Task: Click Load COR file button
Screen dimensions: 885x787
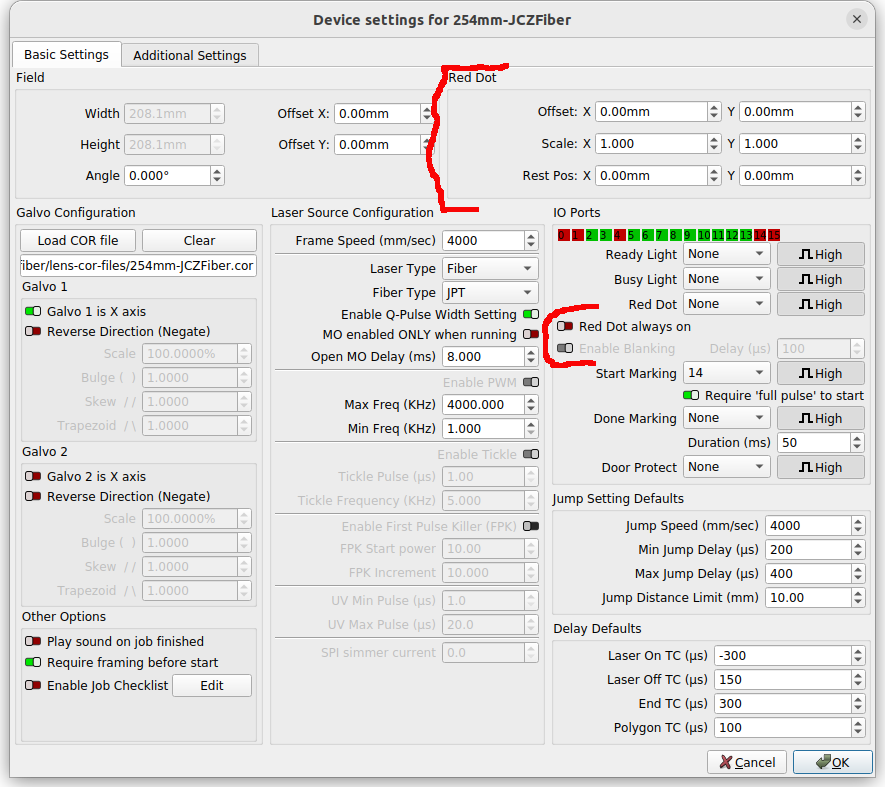Action: coord(78,241)
